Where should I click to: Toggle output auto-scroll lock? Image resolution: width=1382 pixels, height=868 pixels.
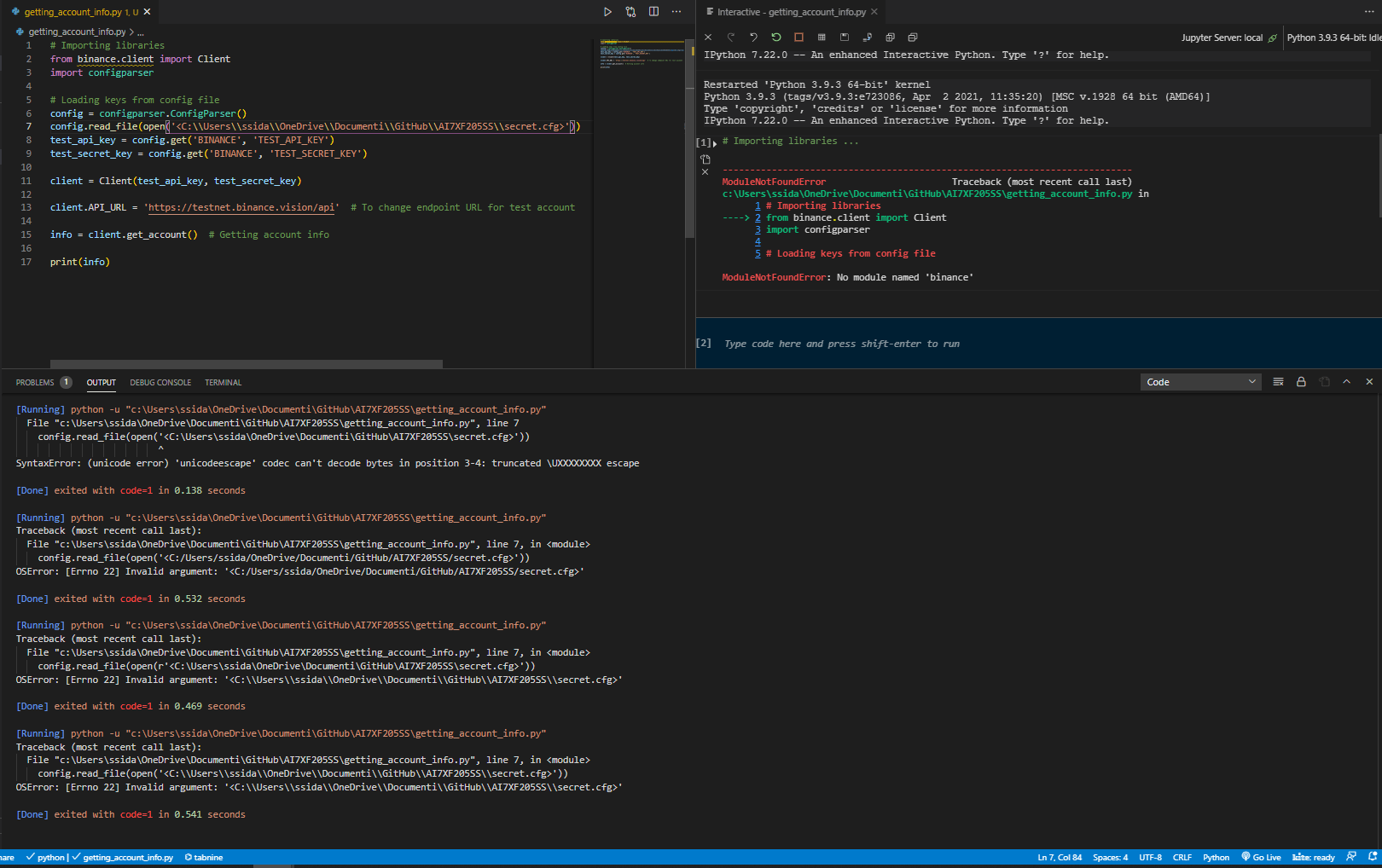1301,382
